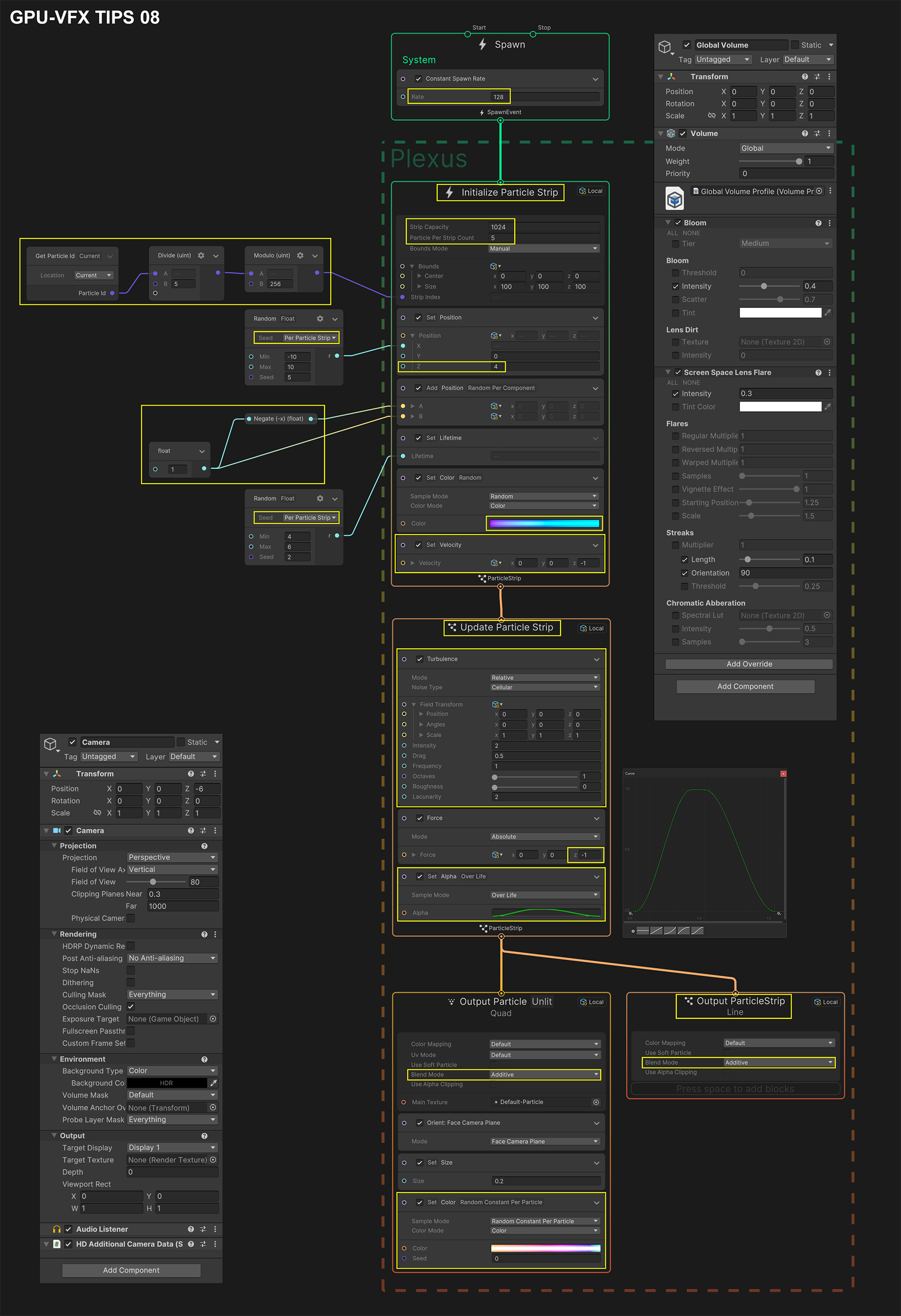
Task: Disable the Volume component checkbox
Action: (x=683, y=134)
